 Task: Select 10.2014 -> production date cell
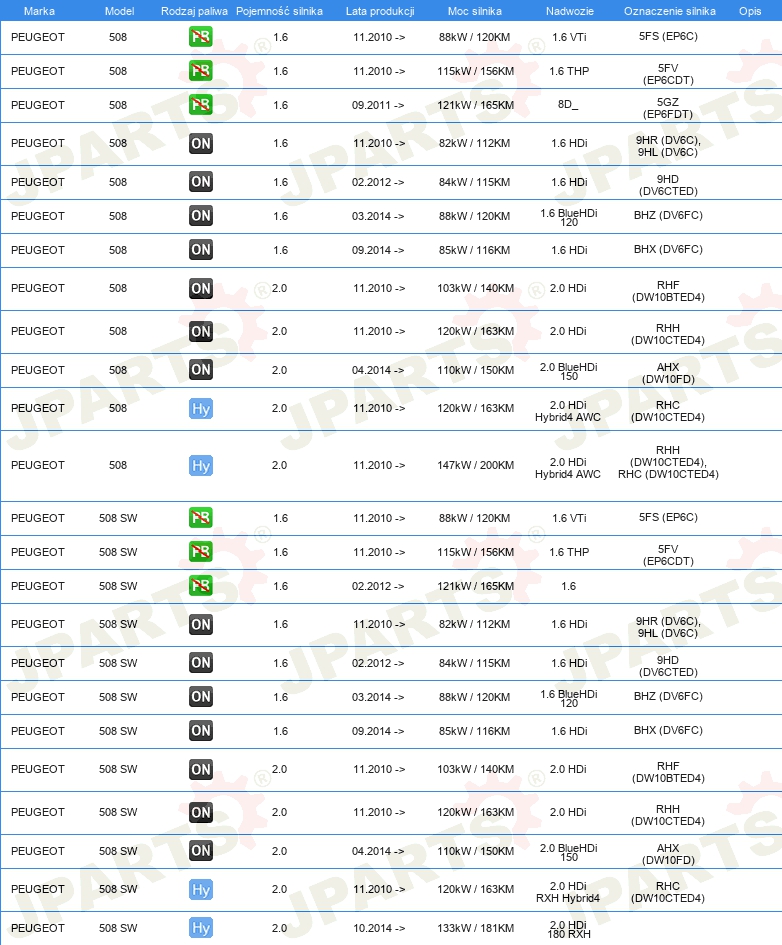pos(379,928)
